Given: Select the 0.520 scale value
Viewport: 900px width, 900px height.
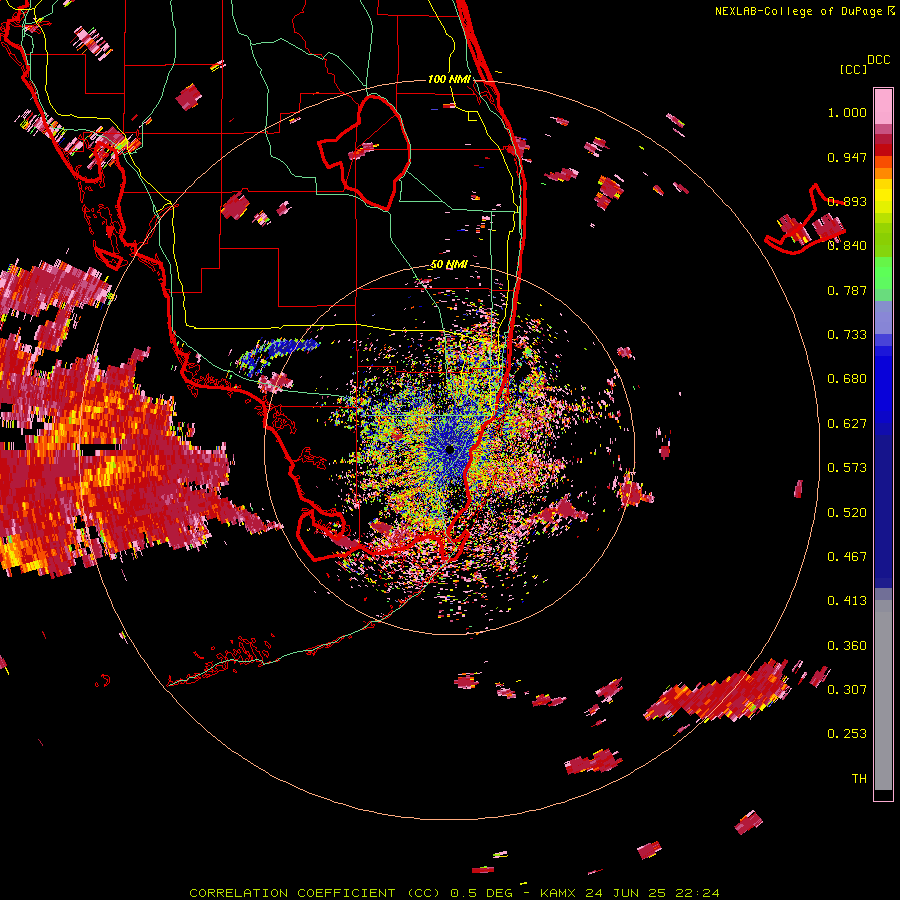Looking at the screenshot, I should coord(847,513).
